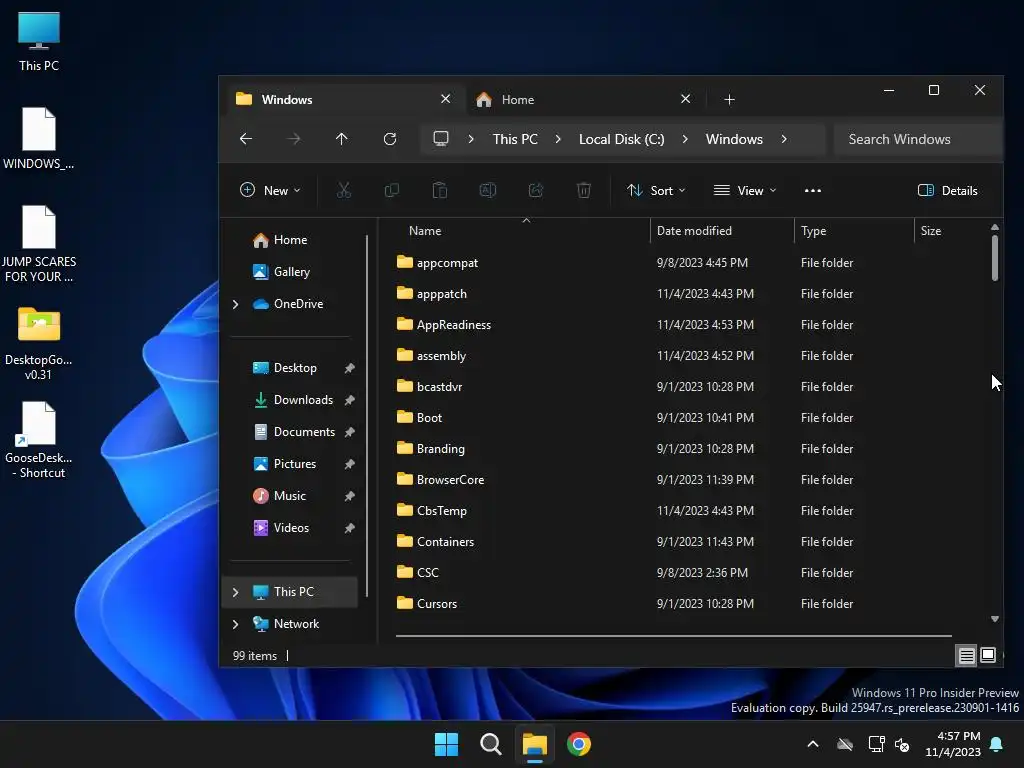Click the Search Windows input field

click(x=918, y=139)
